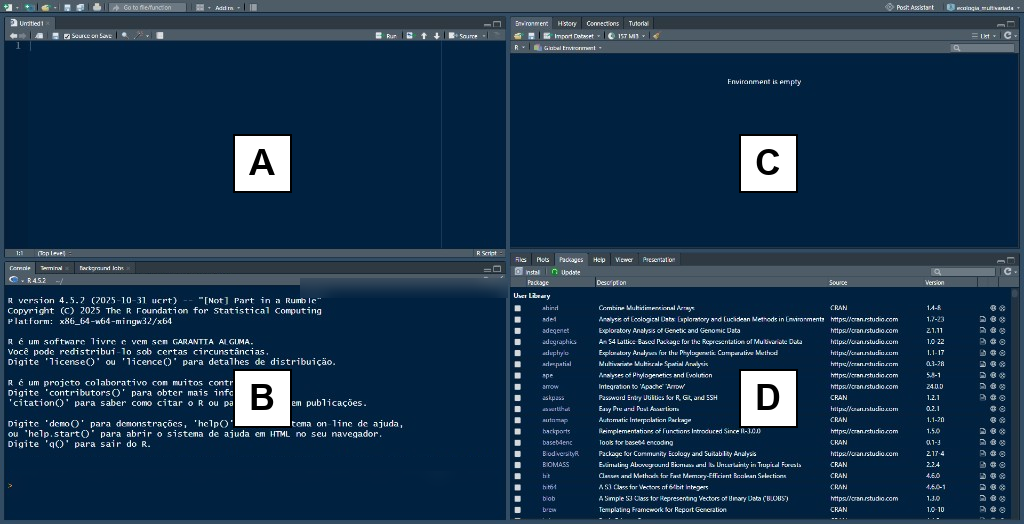Open the automap package link
Image resolution: width=1024 pixels, height=524 pixels.
click(x=553, y=420)
